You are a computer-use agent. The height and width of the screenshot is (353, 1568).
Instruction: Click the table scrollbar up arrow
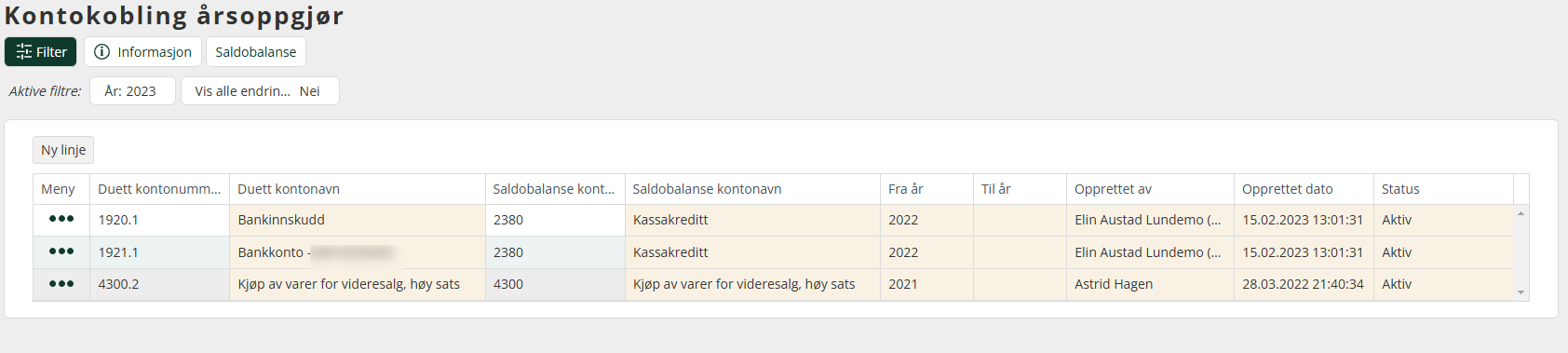(x=1521, y=213)
